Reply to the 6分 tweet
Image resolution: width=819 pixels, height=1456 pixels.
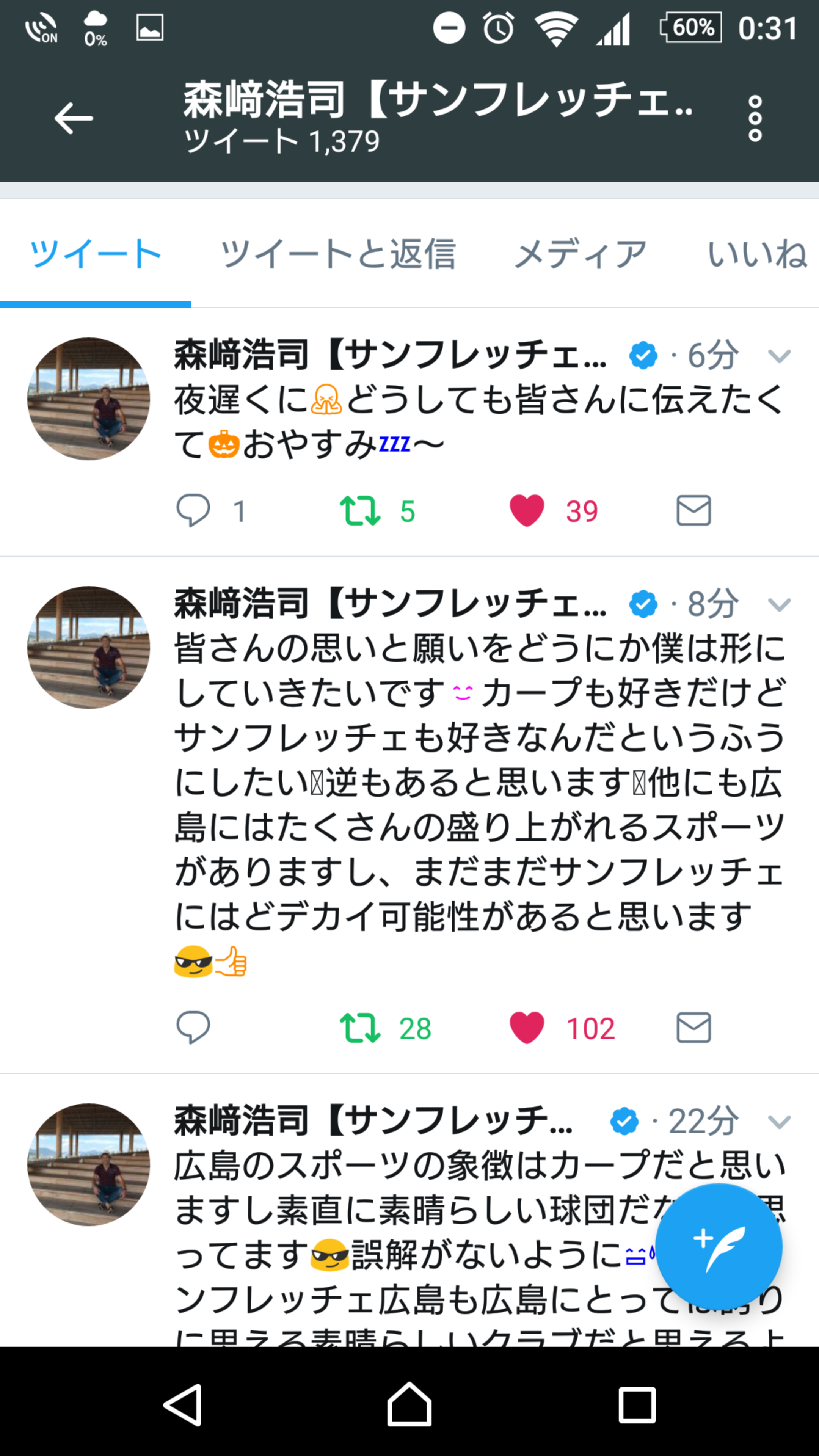(x=193, y=510)
